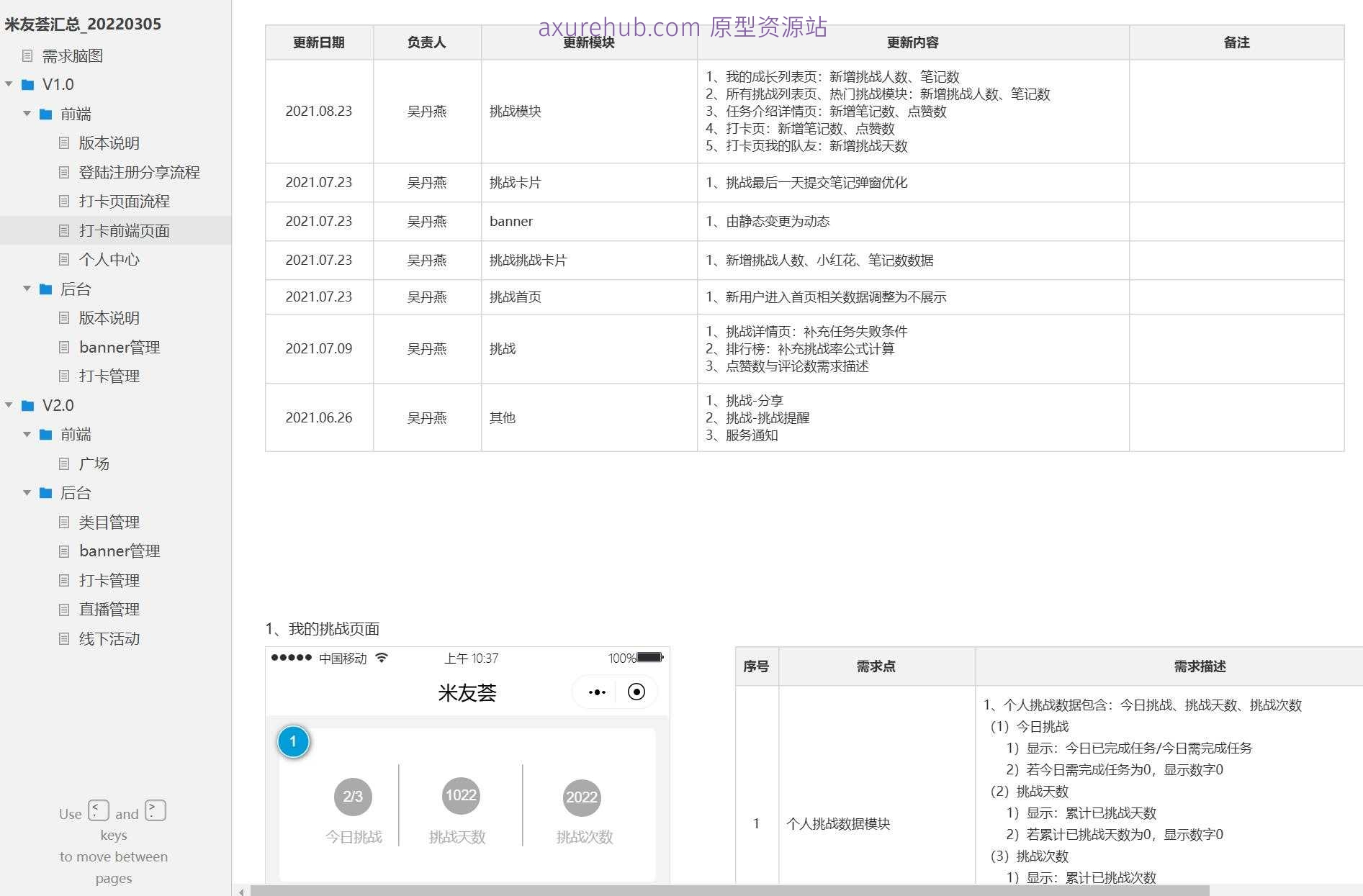
Task: Click the Wi-Fi icon in the mockup status bar
Action: coord(384,658)
